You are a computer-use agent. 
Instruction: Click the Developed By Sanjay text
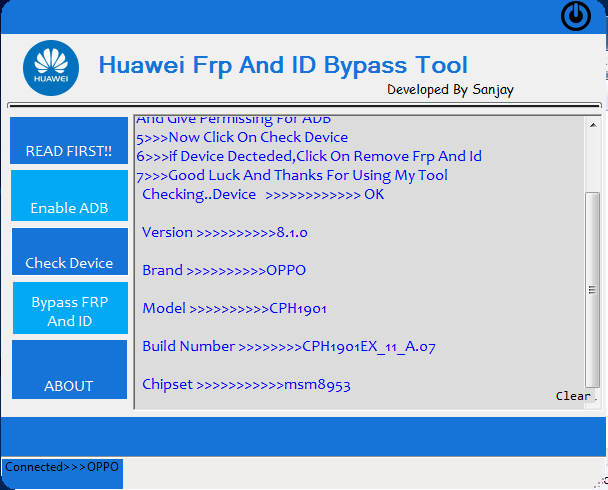pyautogui.click(x=451, y=90)
